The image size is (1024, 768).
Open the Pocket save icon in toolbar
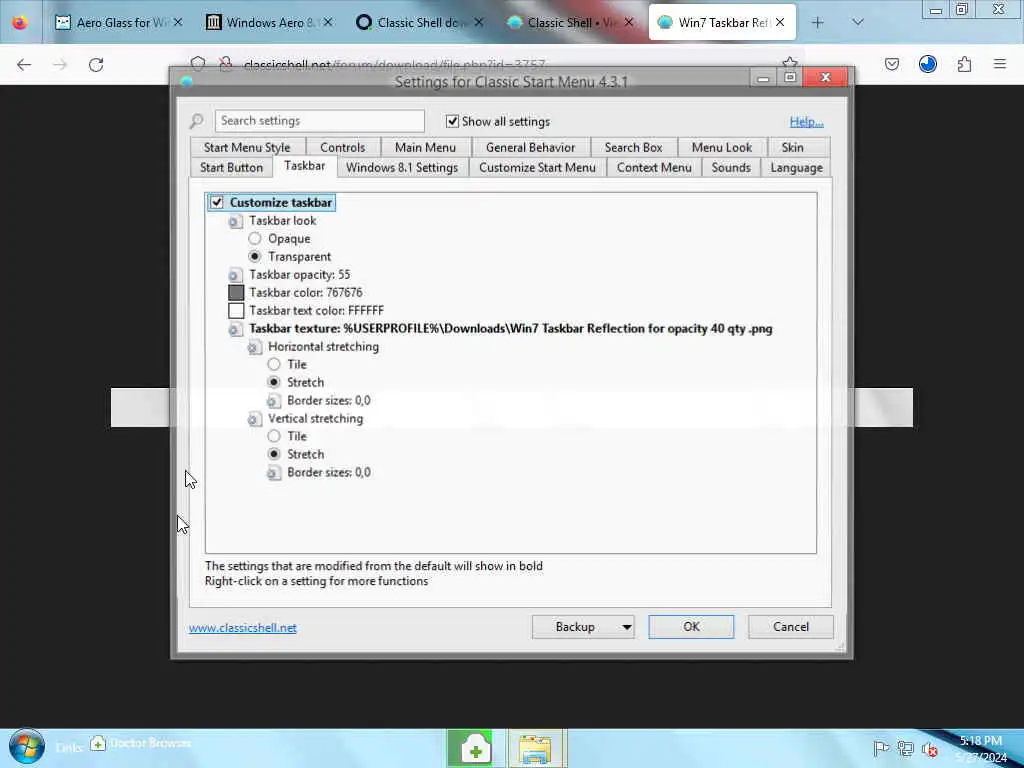click(x=891, y=64)
